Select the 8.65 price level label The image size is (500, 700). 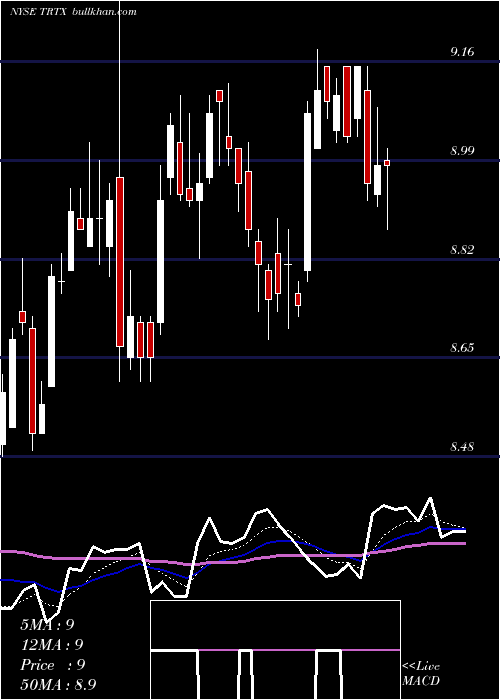[x=462, y=348]
